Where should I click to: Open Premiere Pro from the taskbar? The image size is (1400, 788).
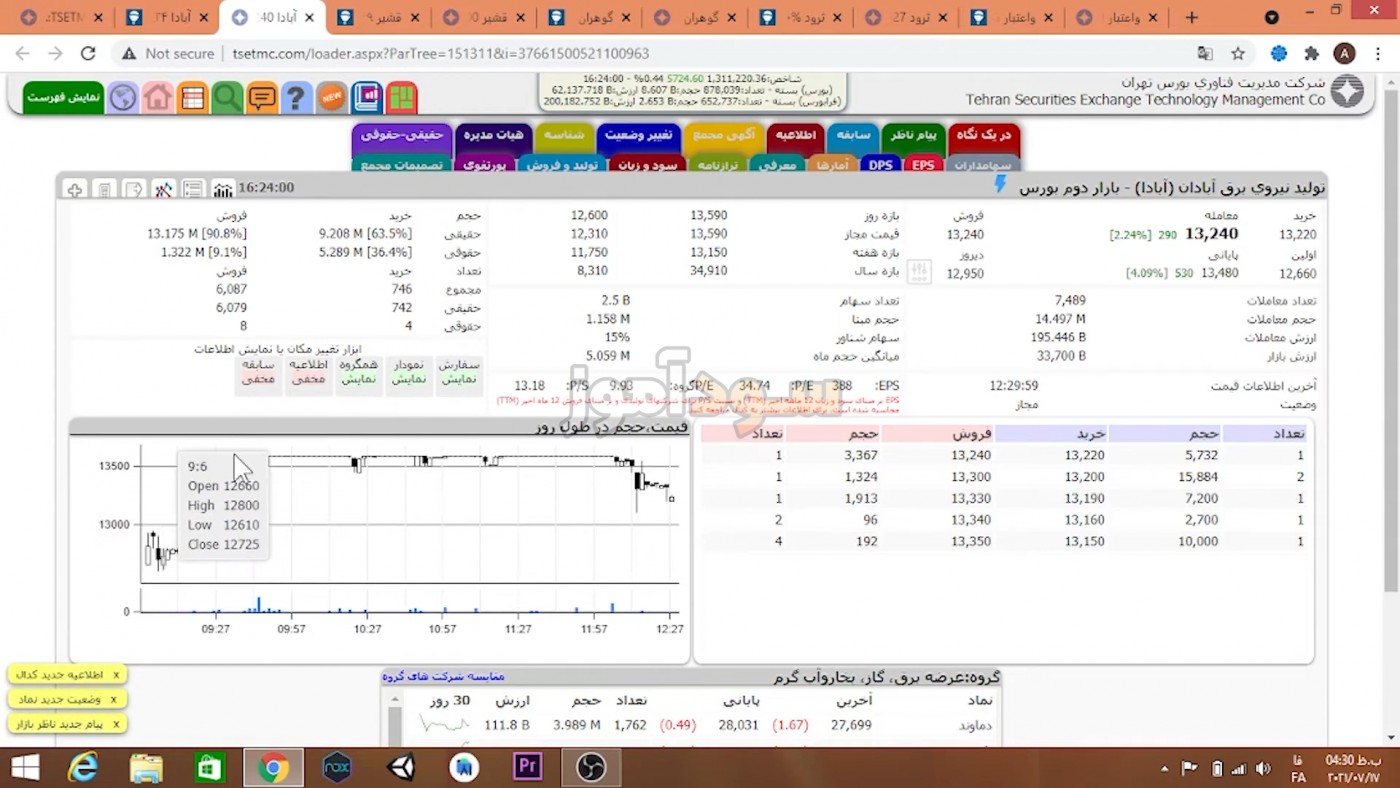[x=528, y=767]
